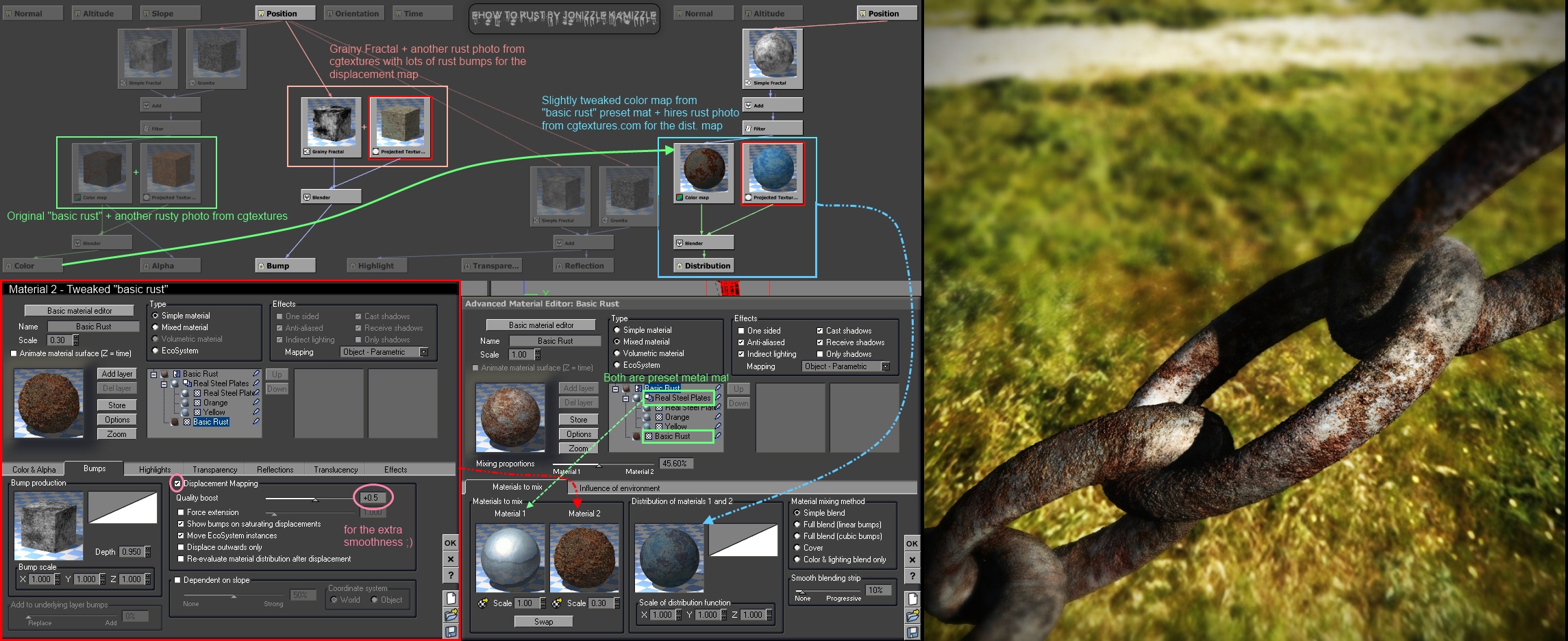
Task: Click Basic material editor button in Material 2 panel
Action: tap(79, 311)
